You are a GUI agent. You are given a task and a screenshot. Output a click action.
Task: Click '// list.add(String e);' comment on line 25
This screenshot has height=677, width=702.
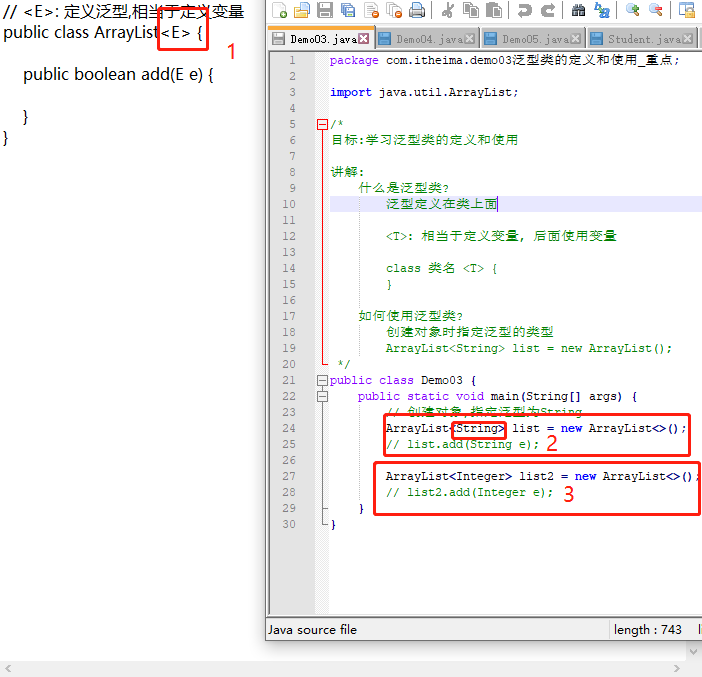[462, 445]
